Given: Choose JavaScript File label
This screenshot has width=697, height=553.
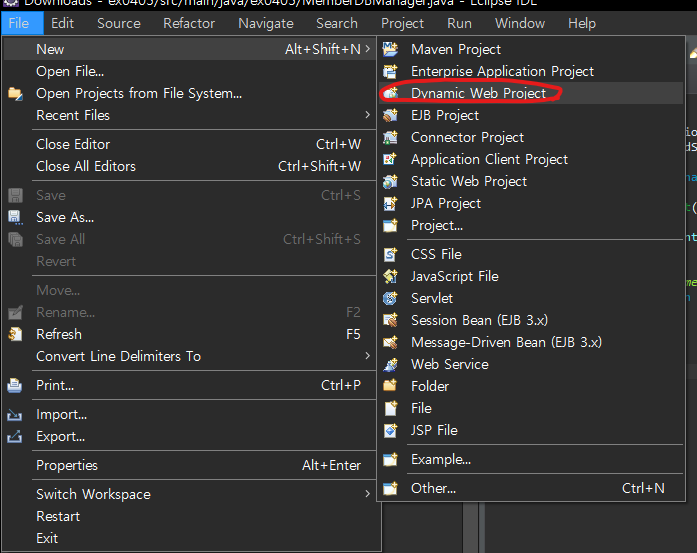Looking at the screenshot, I should click(455, 276).
